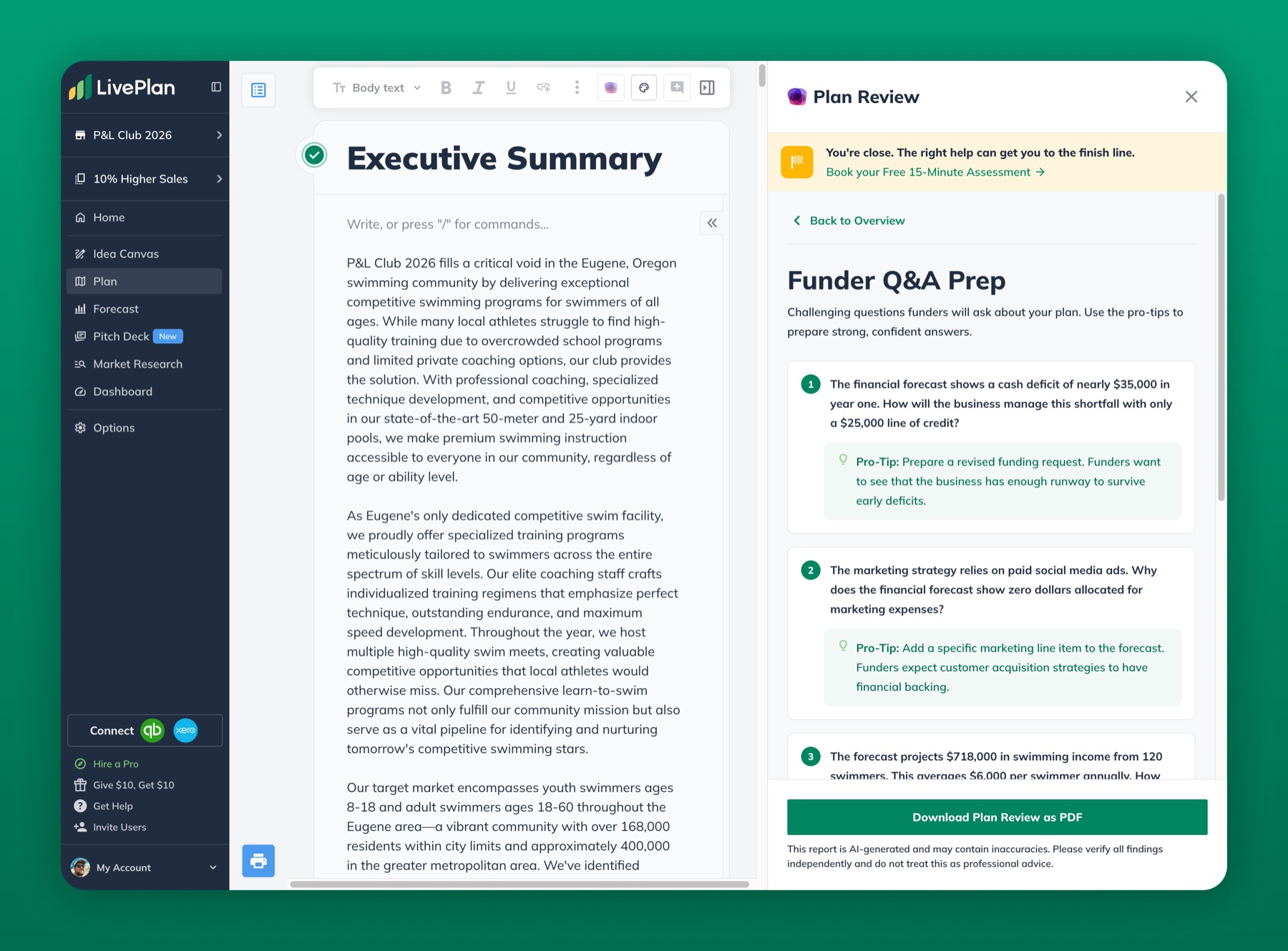This screenshot has height=951, width=1288.
Task: Click Give $10, Get $10
Action: coord(125,785)
